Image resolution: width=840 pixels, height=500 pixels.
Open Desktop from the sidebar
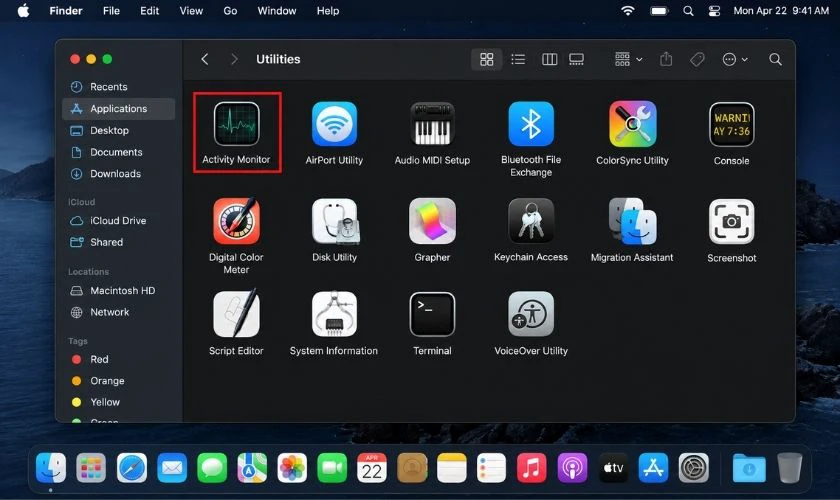point(119,131)
